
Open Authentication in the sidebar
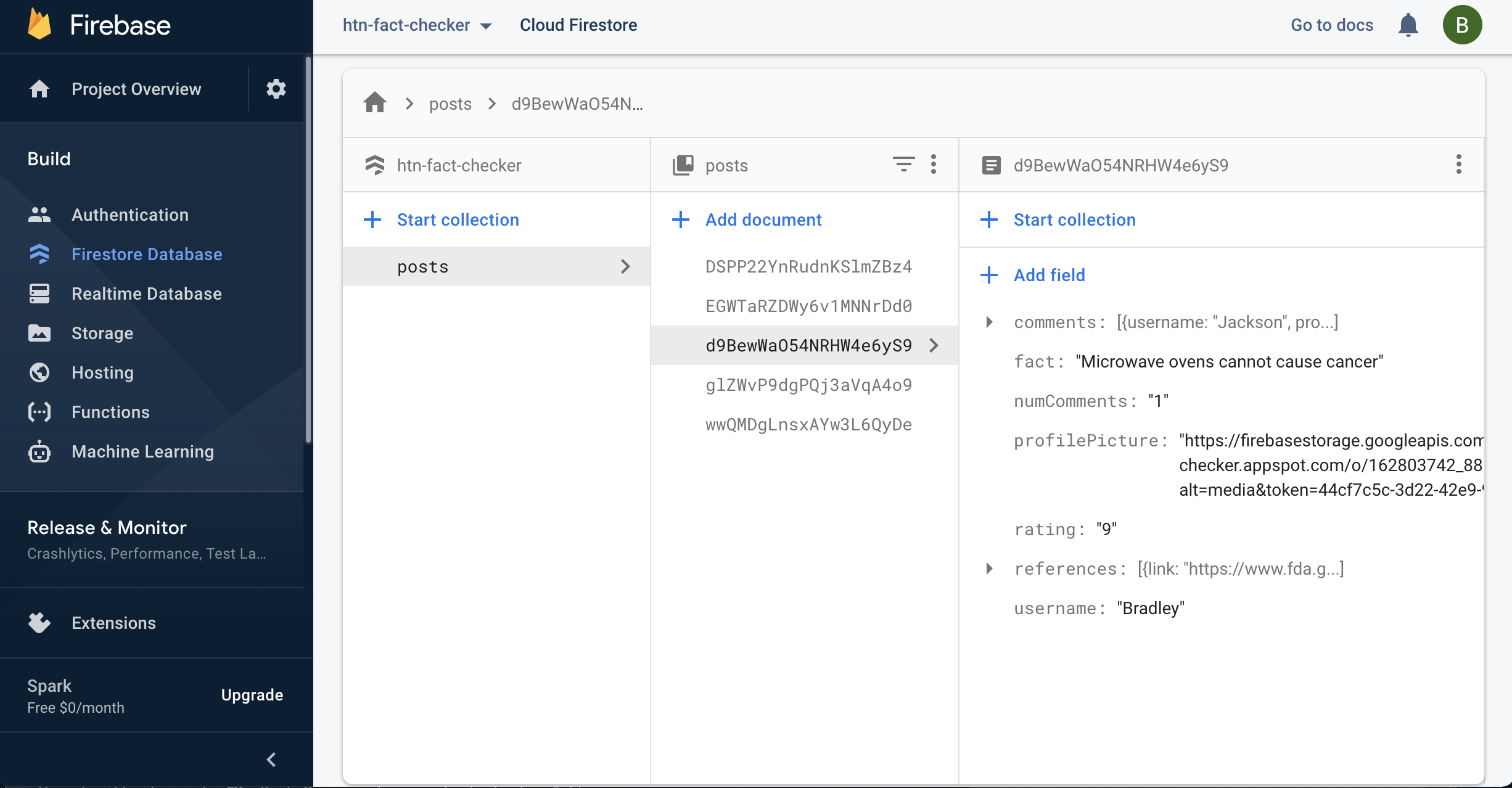(129, 215)
